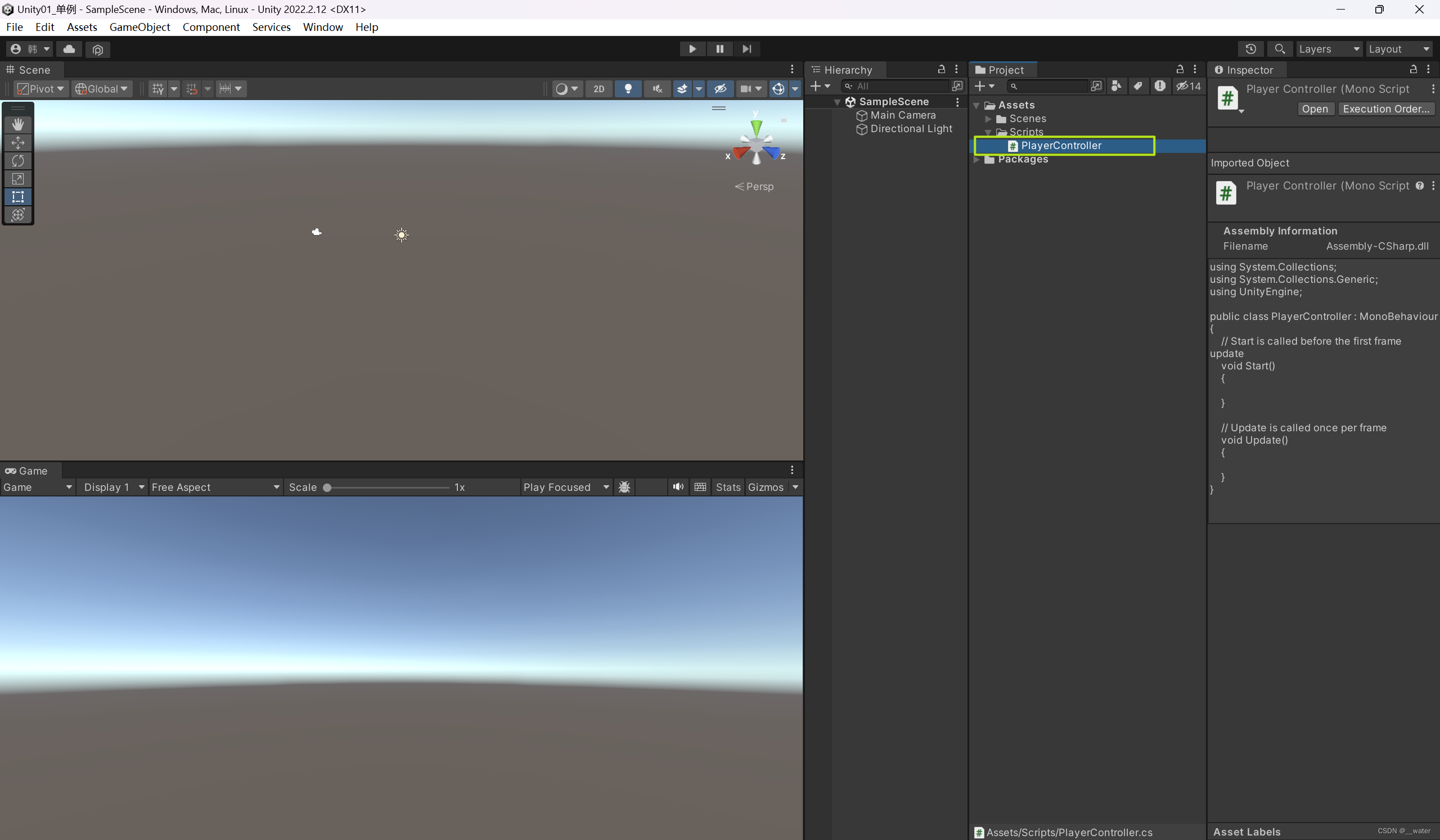Open the Component menu in menu bar
Image resolution: width=1440 pixels, height=840 pixels.
pyautogui.click(x=212, y=27)
